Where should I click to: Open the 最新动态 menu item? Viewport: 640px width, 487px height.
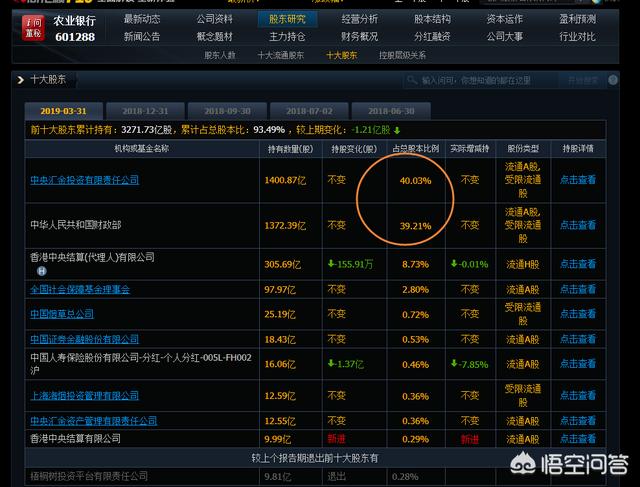(142, 19)
